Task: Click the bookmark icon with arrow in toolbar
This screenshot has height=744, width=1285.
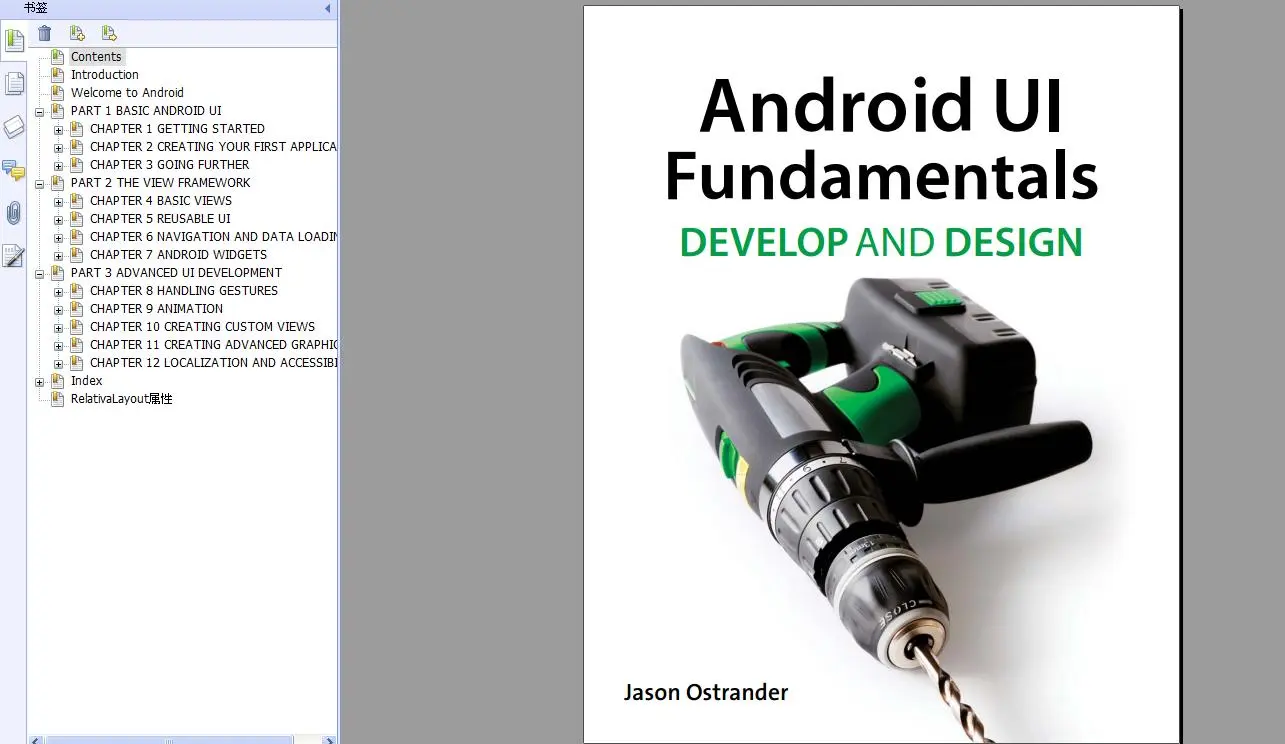Action: [x=109, y=34]
